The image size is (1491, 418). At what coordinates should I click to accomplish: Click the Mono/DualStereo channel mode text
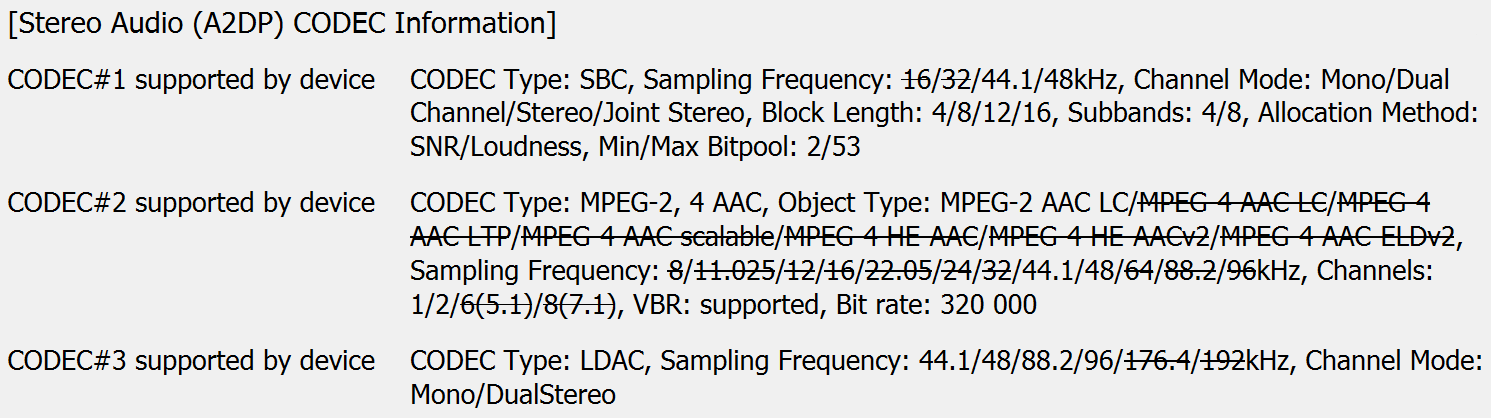click(x=513, y=395)
